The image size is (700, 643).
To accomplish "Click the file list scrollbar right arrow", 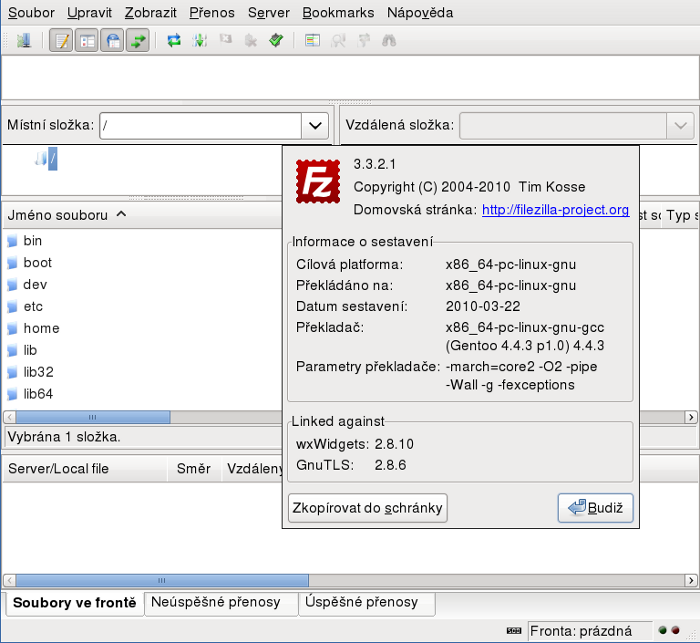I will pos(691,417).
